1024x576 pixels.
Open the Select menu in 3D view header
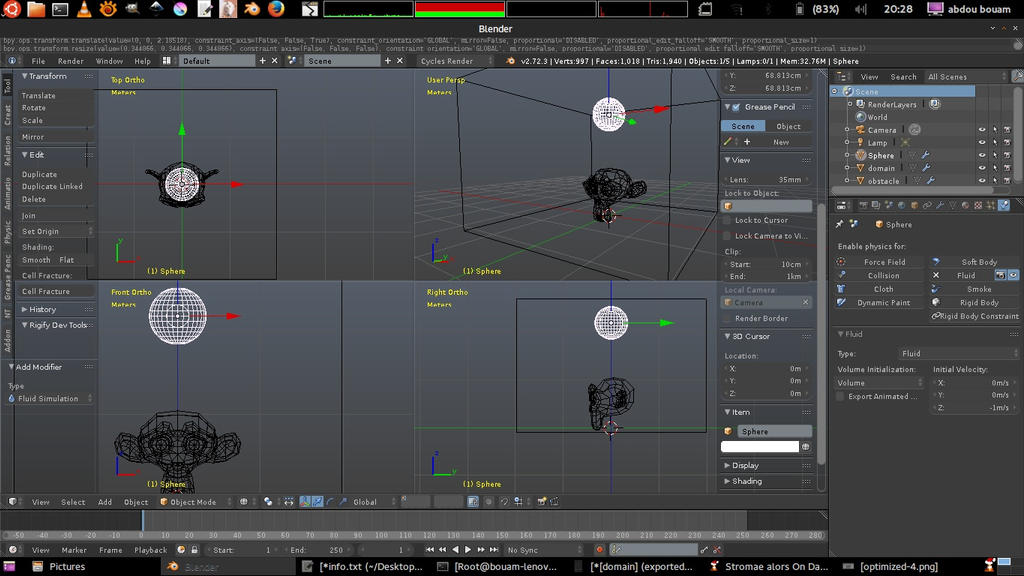73,502
